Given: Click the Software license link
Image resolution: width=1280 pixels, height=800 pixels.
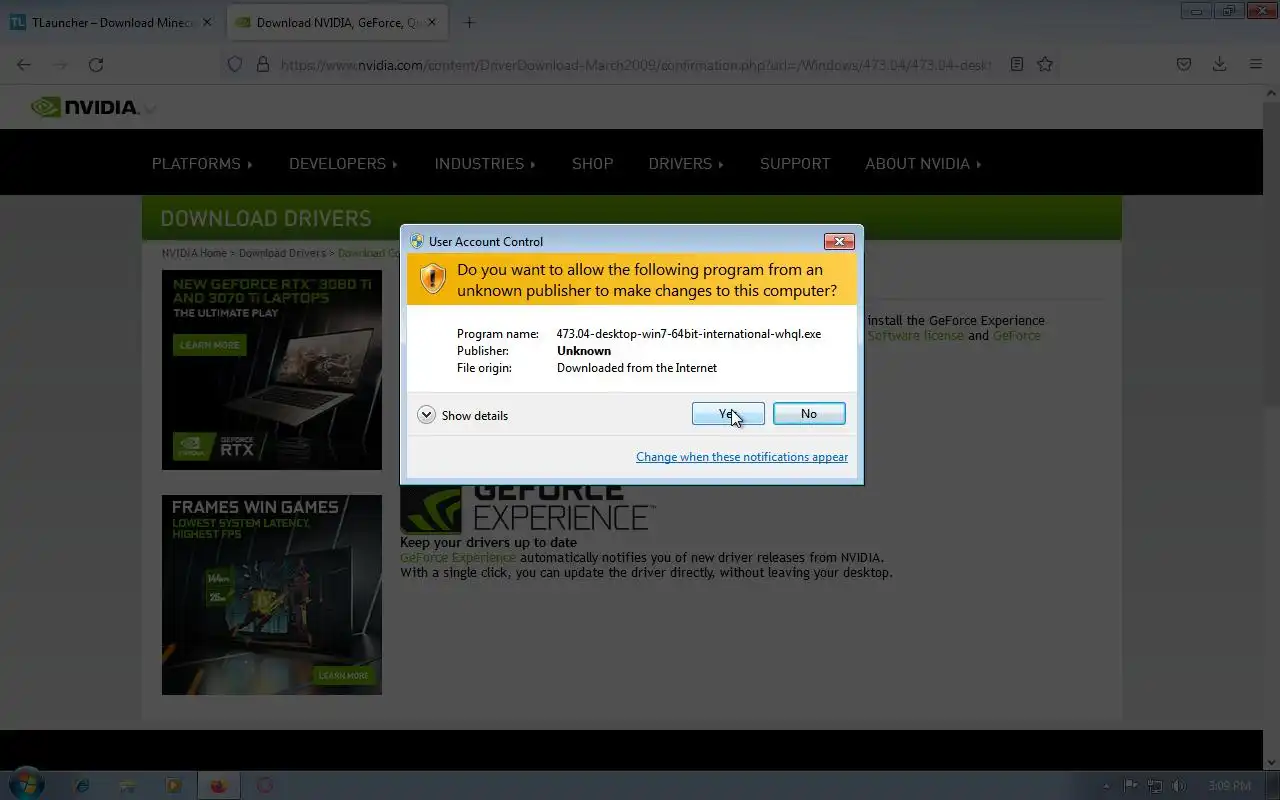Looking at the screenshot, I should pos(916,336).
